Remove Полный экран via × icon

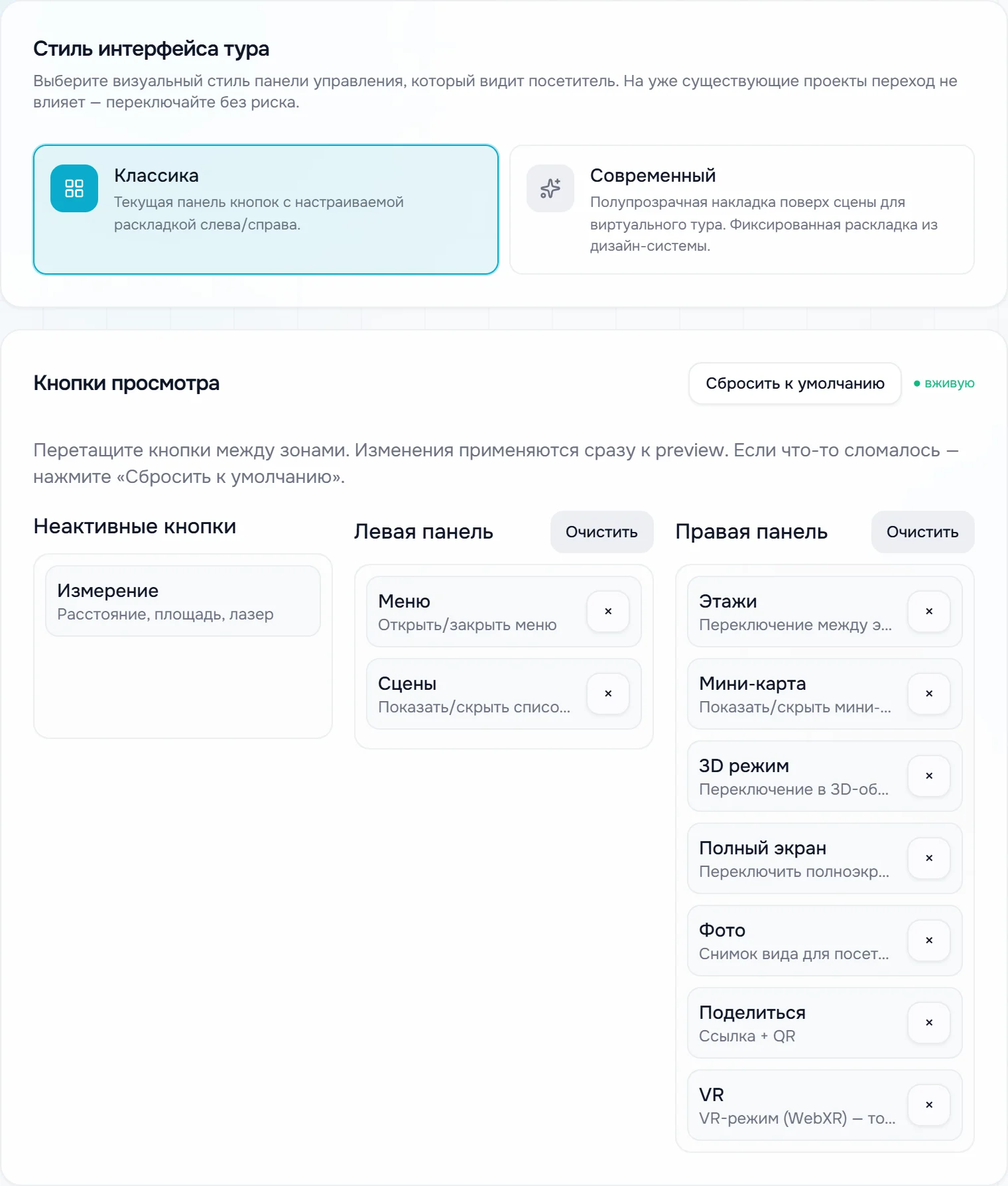tap(929, 858)
